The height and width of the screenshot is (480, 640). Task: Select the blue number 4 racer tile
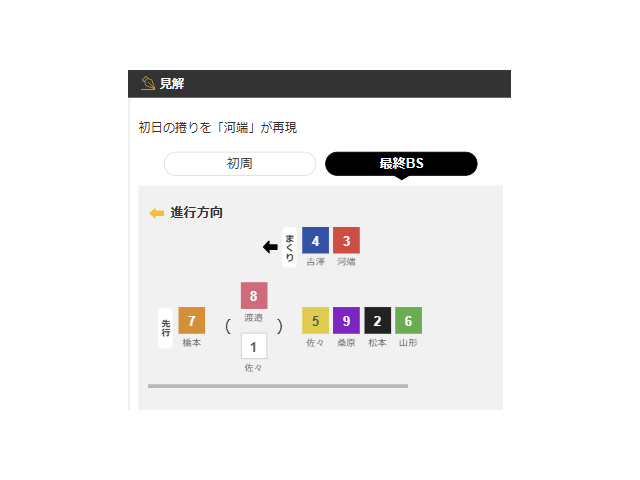coord(315,240)
